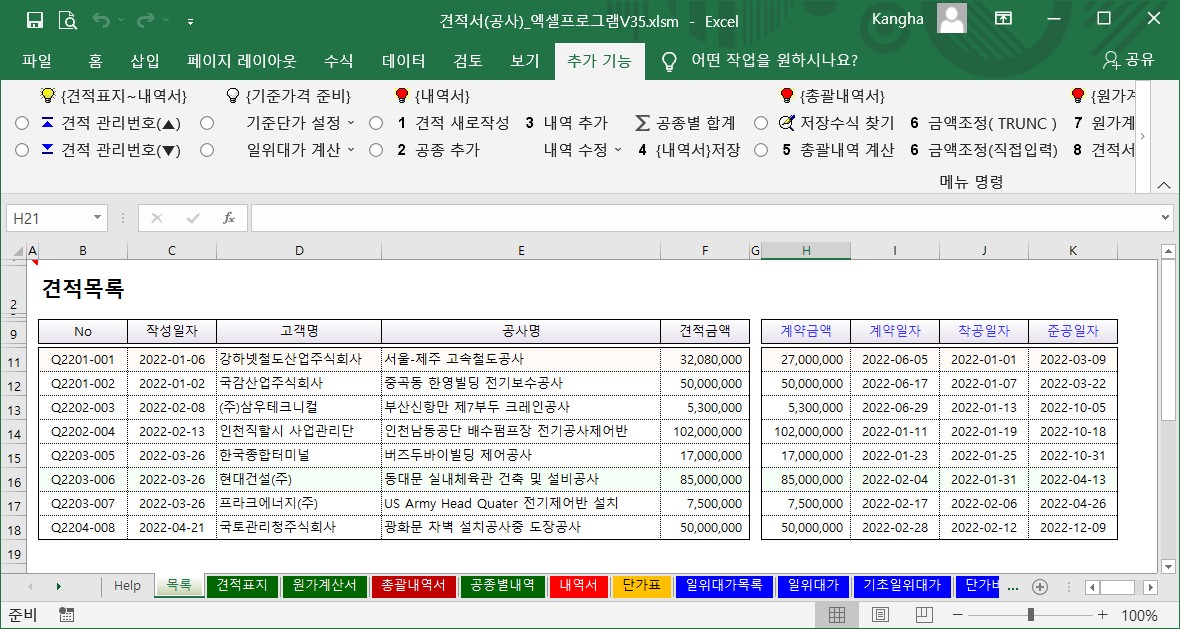This screenshot has width=1180, height=629.
Task: Open the Name Box dropdown arrow
Action: 97,218
